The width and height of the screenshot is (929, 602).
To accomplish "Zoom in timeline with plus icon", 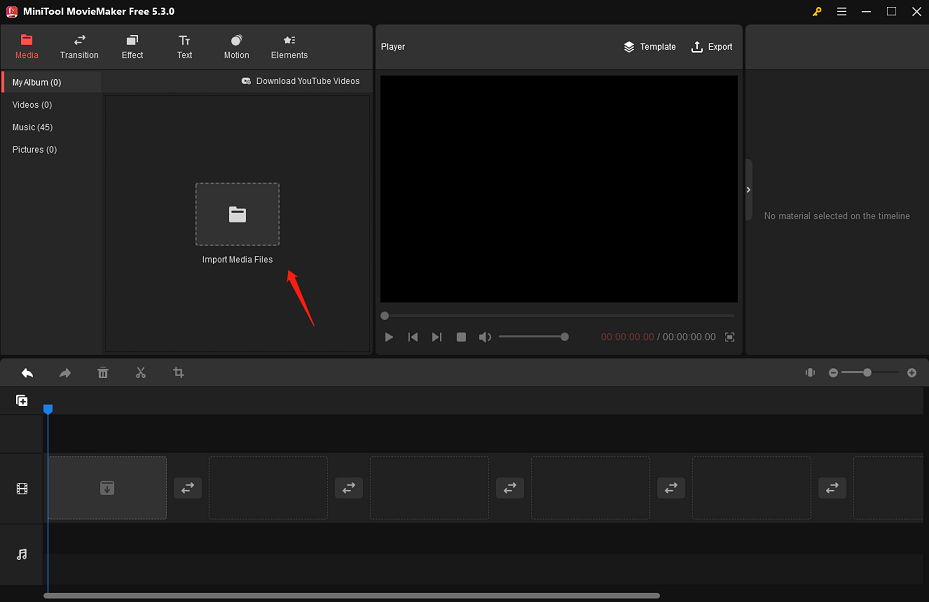I will point(912,373).
